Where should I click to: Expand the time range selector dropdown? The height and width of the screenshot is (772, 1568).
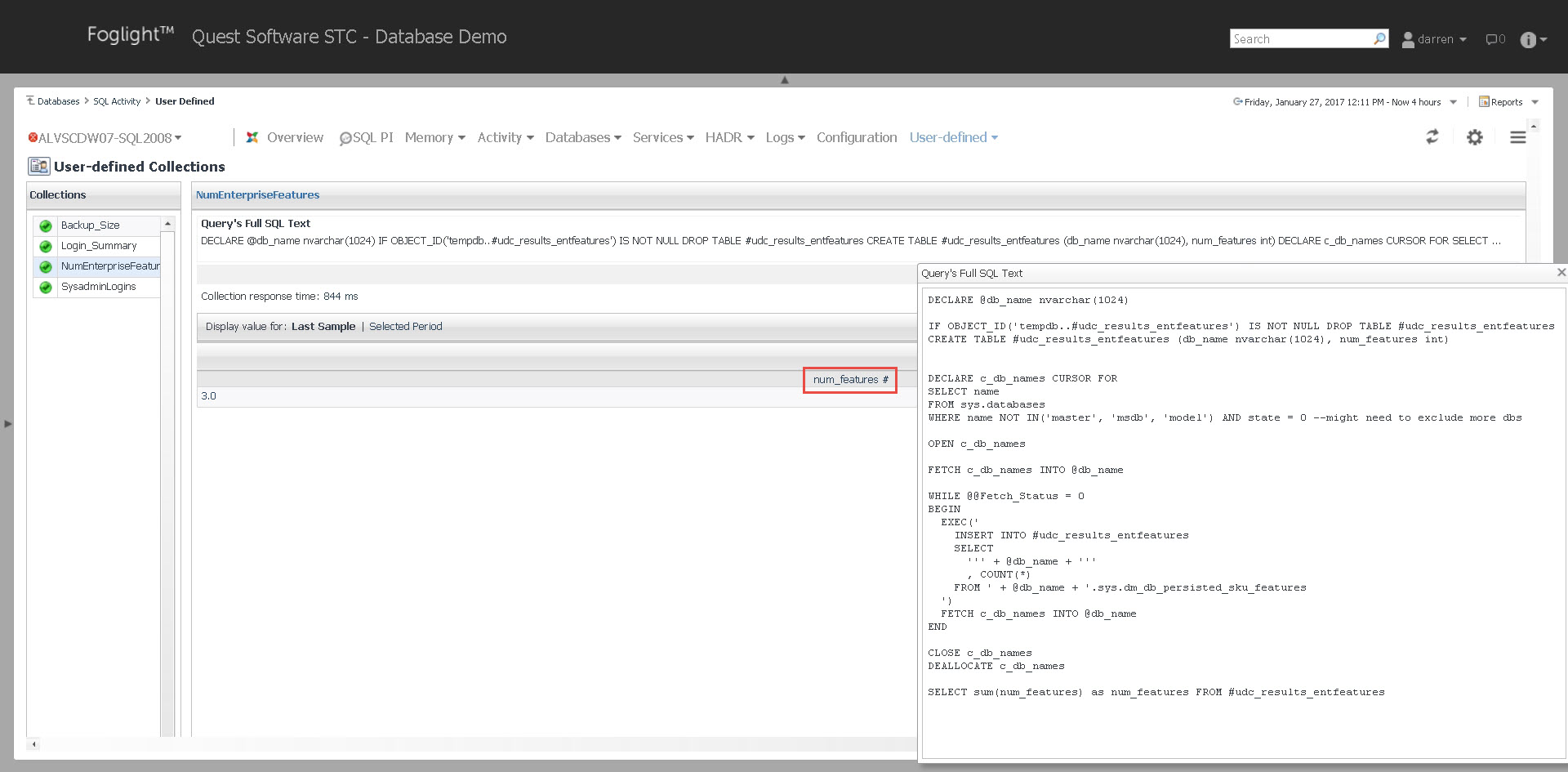pyautogui.click(x=1453, y=102)
